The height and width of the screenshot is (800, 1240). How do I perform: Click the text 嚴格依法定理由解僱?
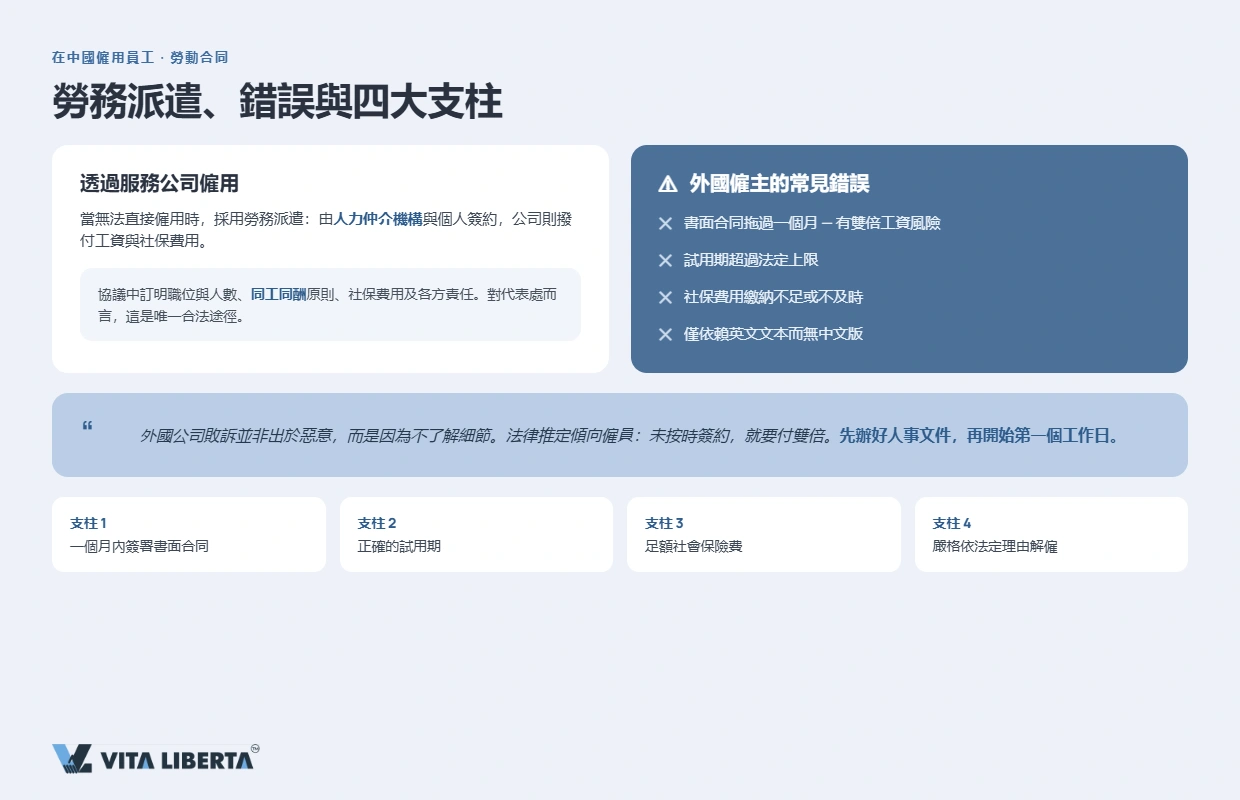(995, 546)
